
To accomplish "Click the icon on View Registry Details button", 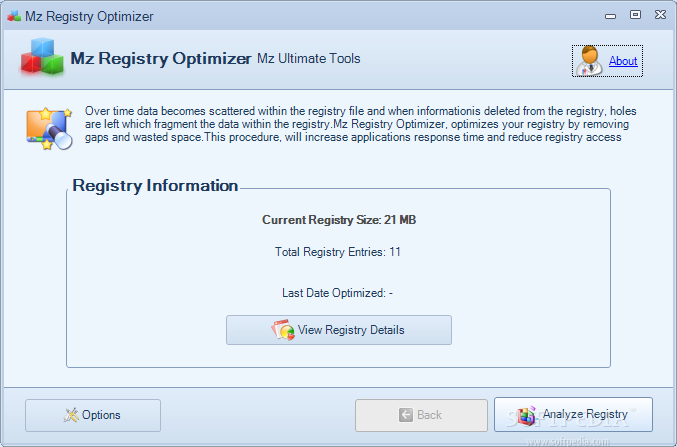I will click(x=283, y=330).
